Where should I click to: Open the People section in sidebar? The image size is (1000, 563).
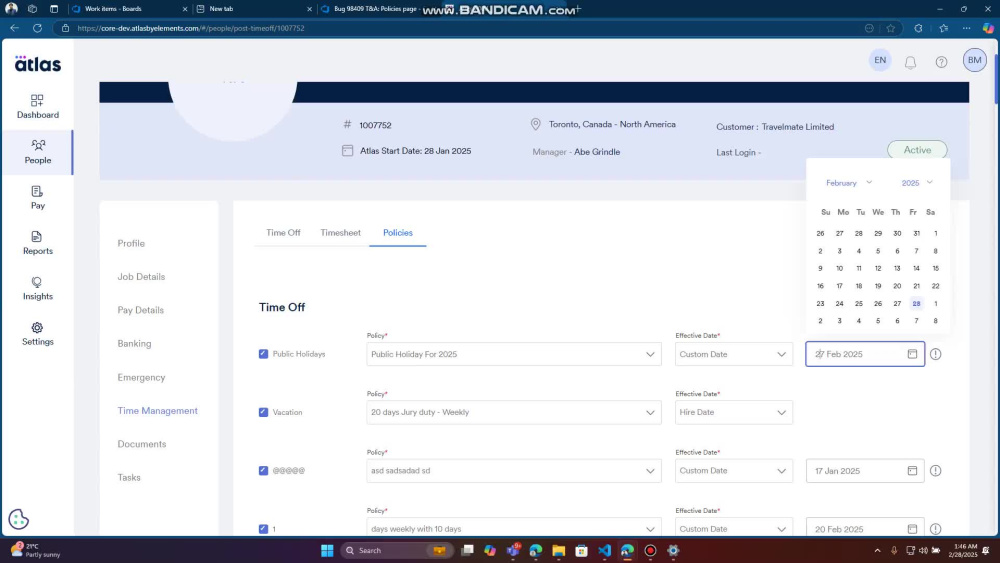[x=38, y=152]
